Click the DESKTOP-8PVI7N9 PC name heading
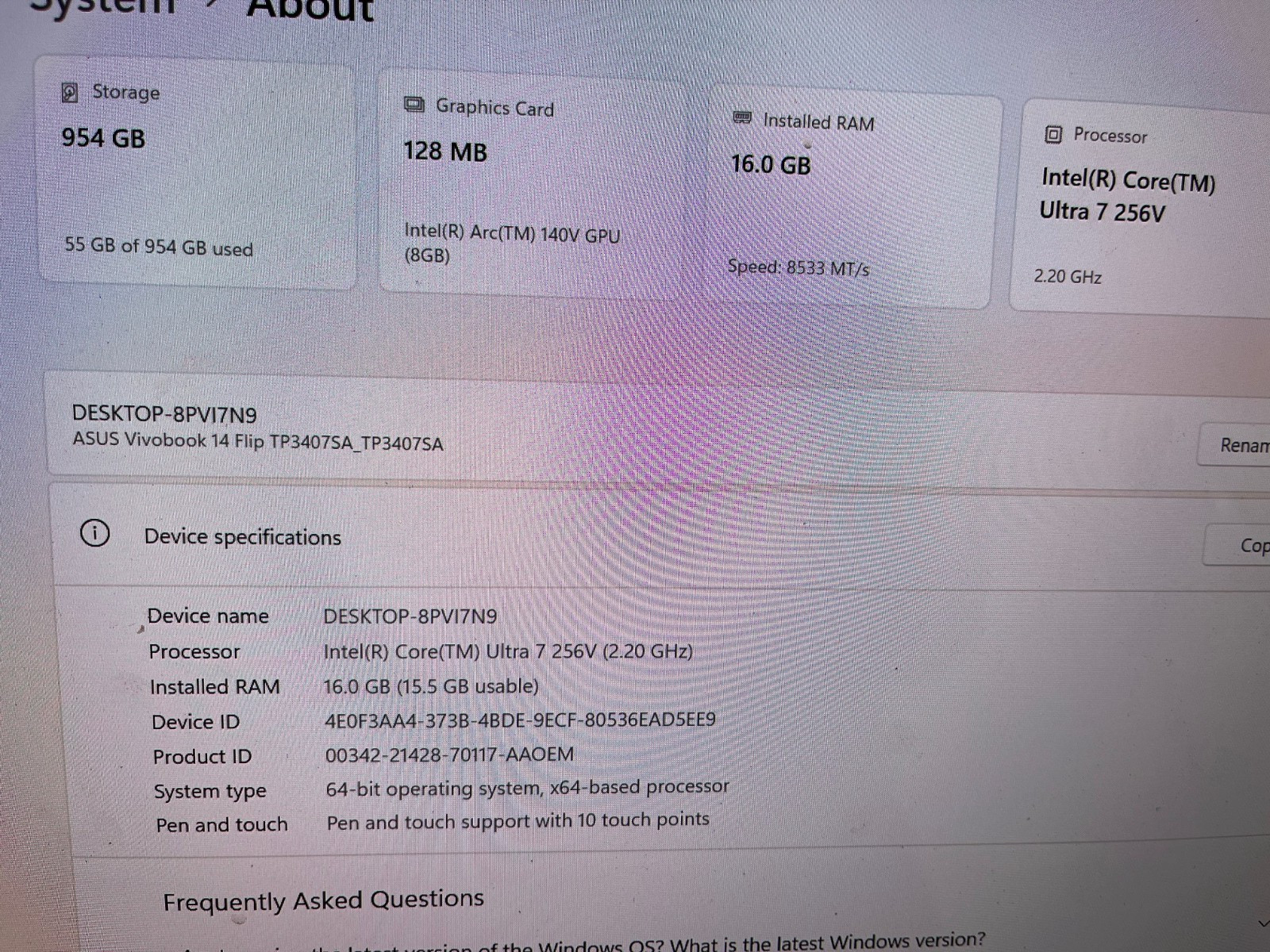1270x952 pixels. coord(164,414)
